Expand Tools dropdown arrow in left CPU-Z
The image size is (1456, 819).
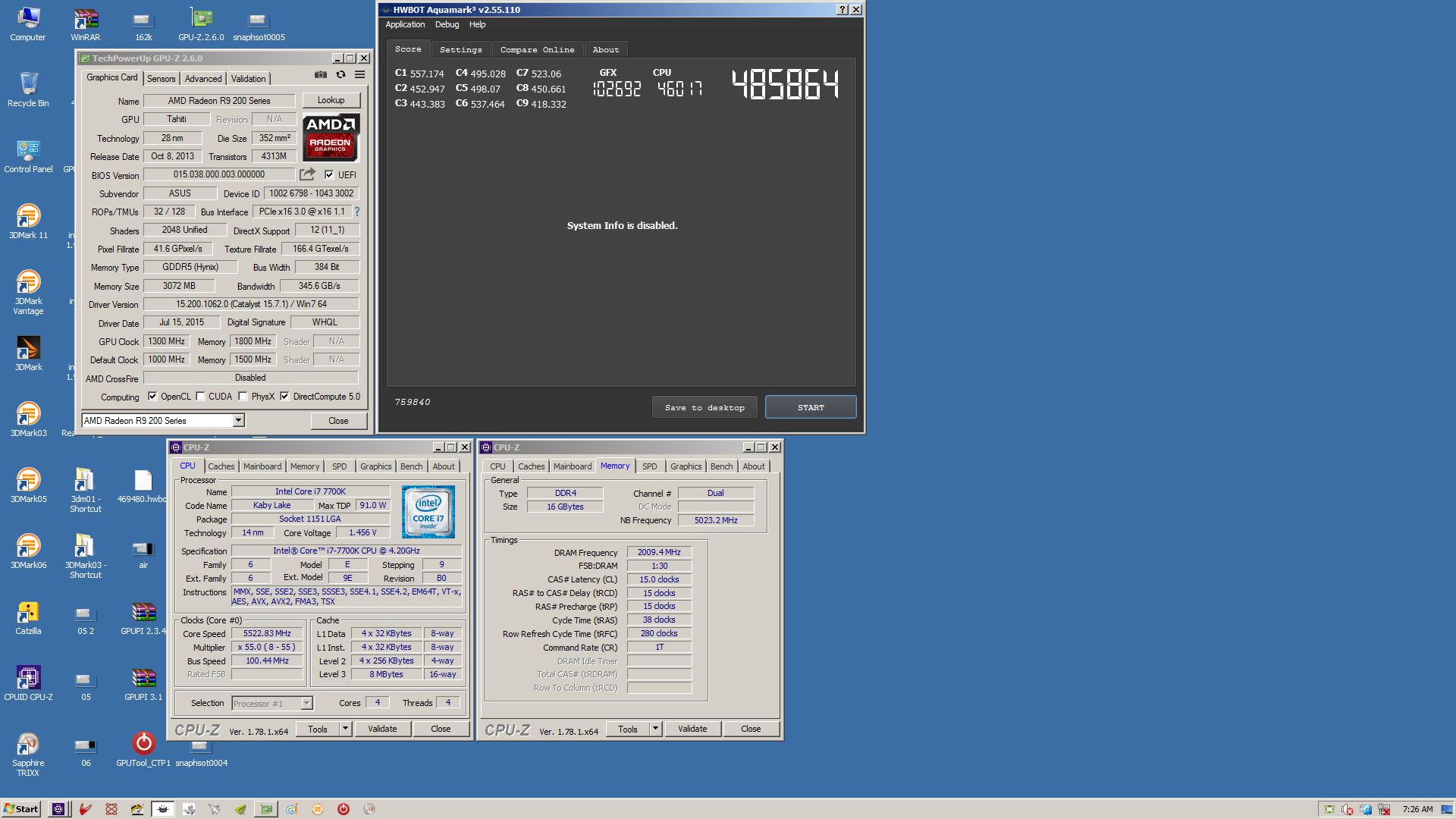[x=345, y=729]
